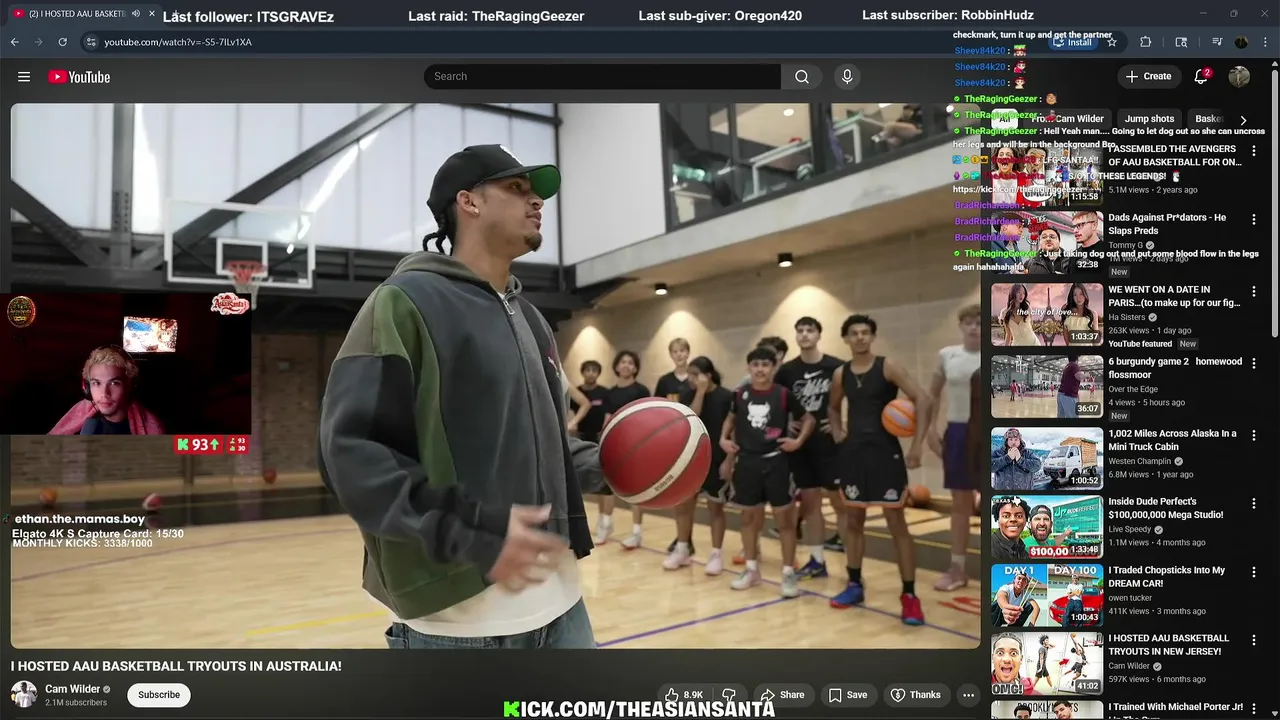Viewport: 1280px width, 720px height.
Task: Open 'Inside Dude Perfect's $100,000,000 Mega Studio!'
Action: (x=1165, y=508)
